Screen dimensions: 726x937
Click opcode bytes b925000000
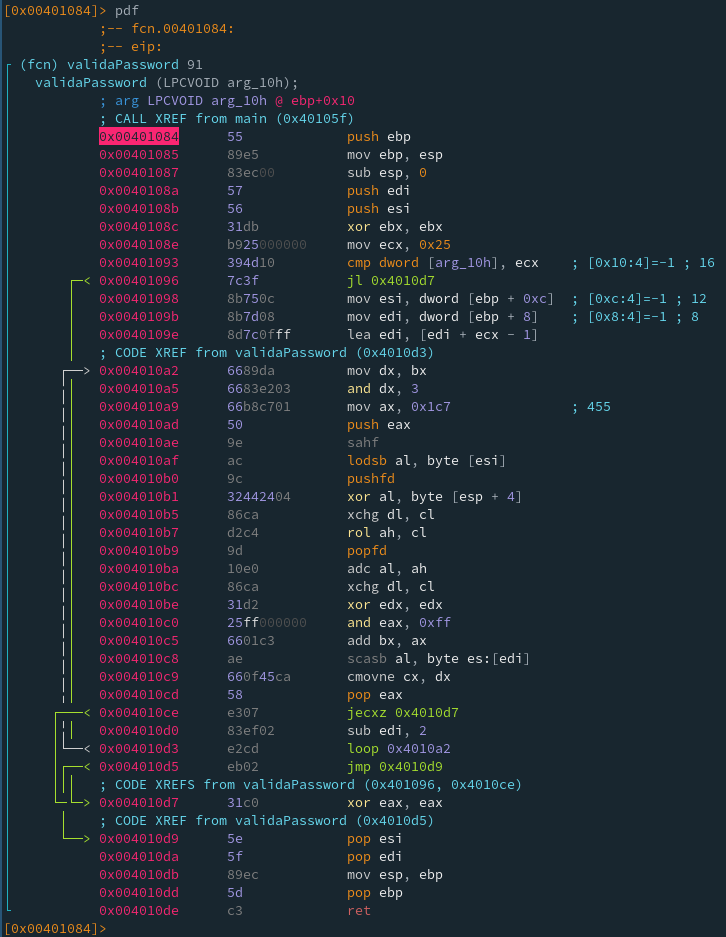tap(266, 245)
